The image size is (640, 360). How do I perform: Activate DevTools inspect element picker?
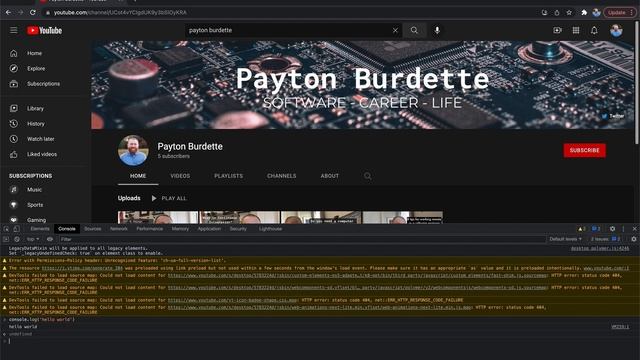pyautogui.click(x=6, y=229)
